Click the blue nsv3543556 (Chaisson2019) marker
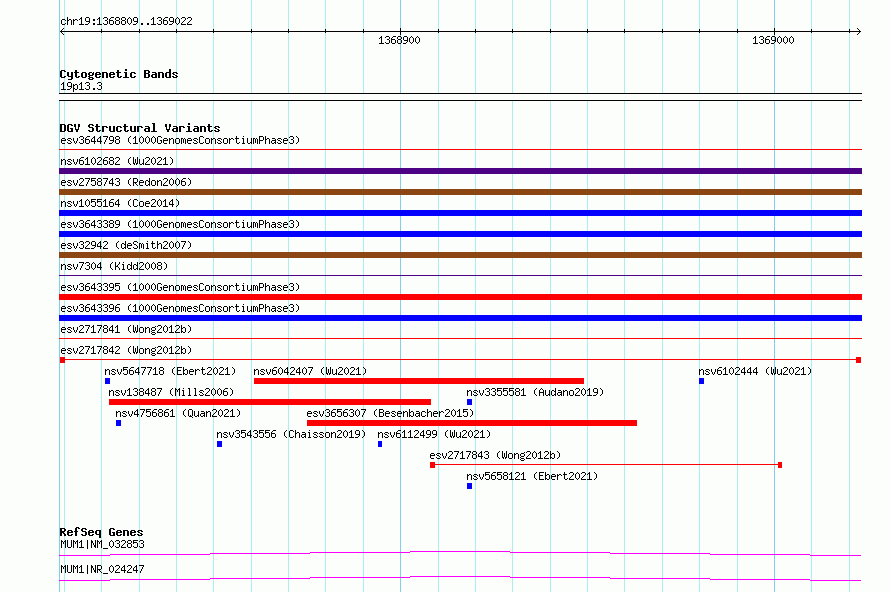The image size is (890, 592). click(220, 444)
